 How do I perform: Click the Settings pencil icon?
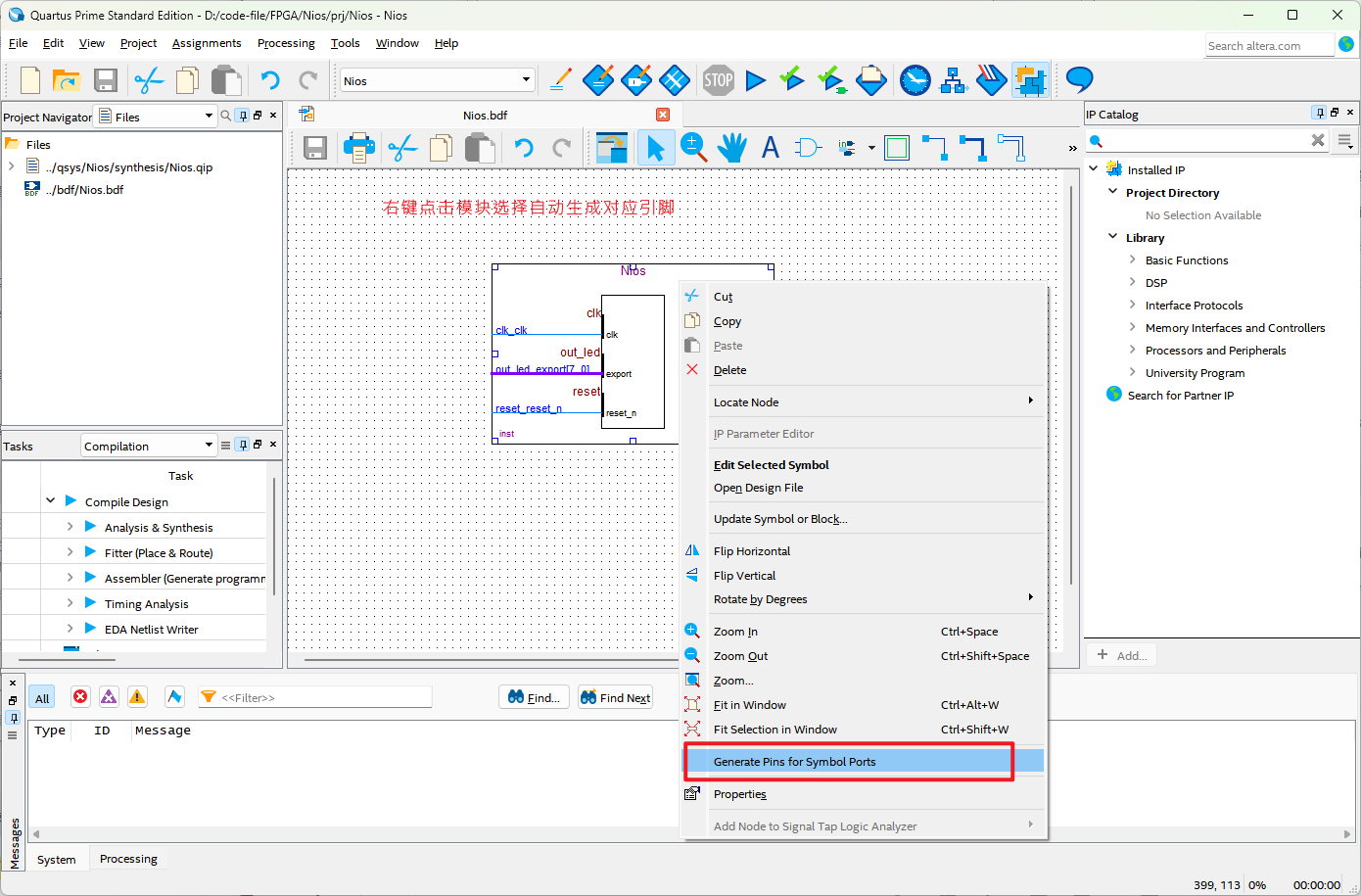tap(560, 80)
